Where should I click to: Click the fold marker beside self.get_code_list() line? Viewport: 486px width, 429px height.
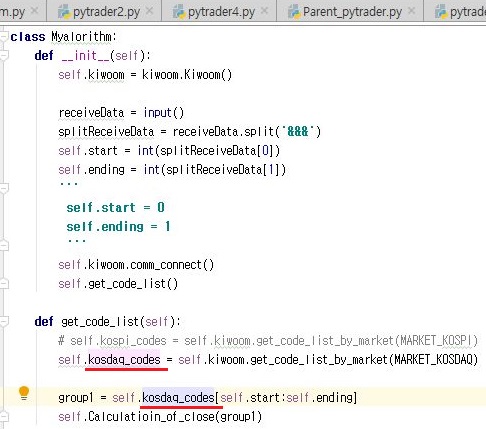tap(4, 284)
